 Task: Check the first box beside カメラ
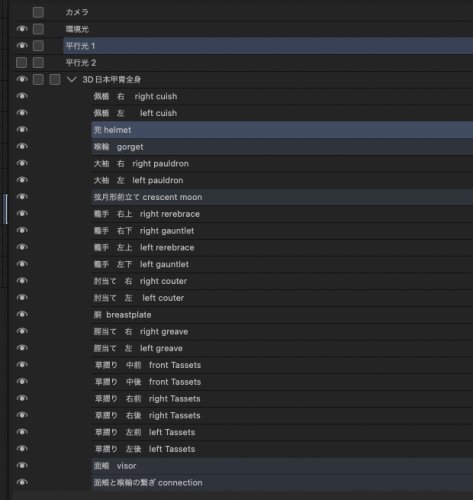(x=38, y=12)
